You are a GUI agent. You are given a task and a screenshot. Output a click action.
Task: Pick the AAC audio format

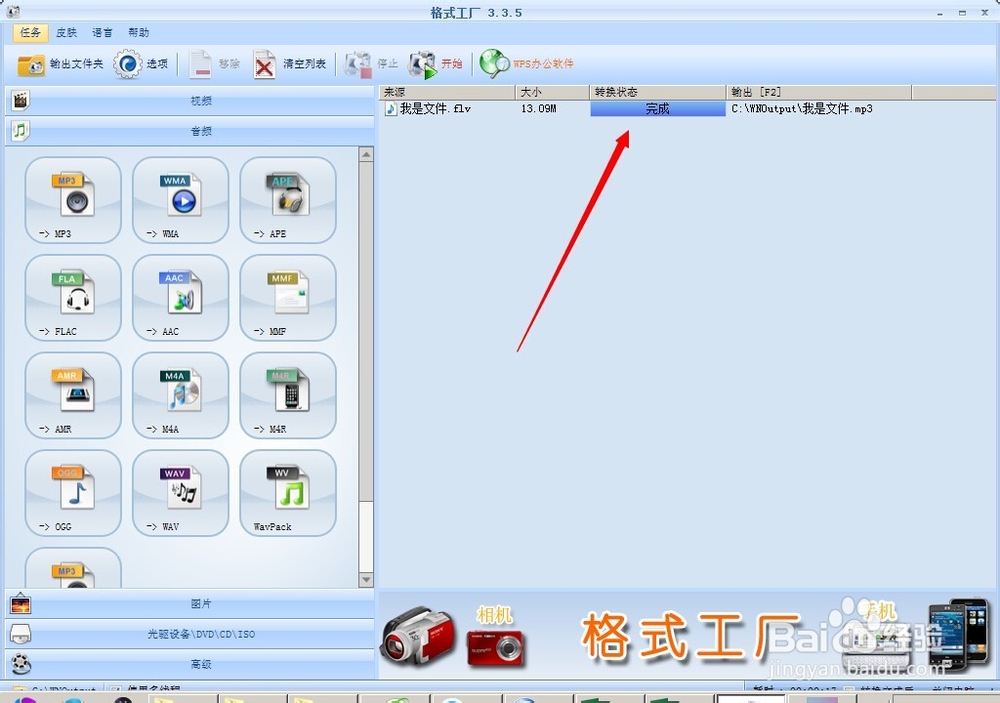180,297
